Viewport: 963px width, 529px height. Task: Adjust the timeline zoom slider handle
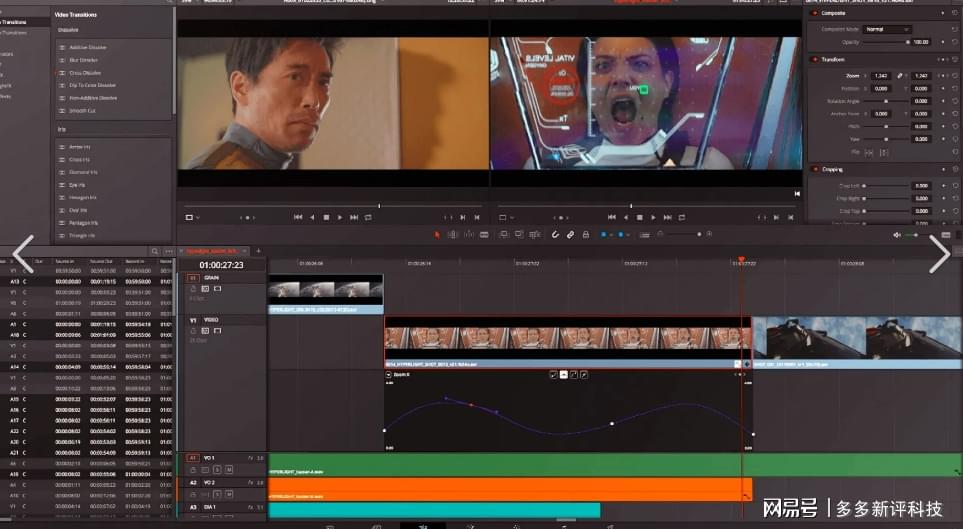699,234
